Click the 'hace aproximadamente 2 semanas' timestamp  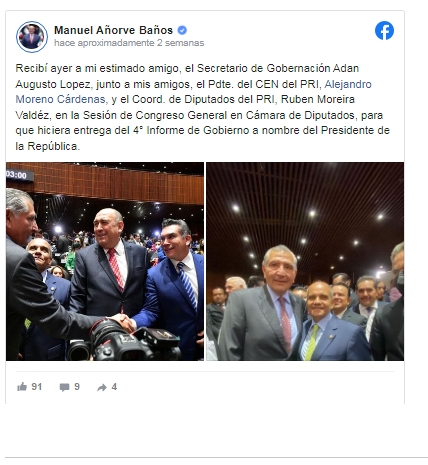pyautogui.click(x=129, y=43)
